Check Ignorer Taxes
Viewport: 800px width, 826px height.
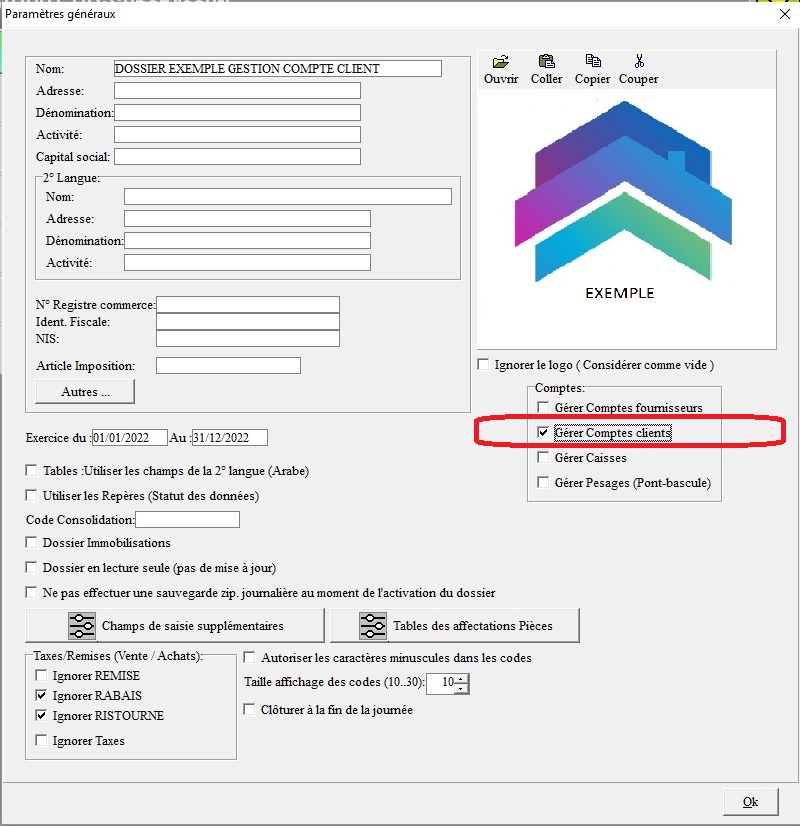(x=41, y=741)
